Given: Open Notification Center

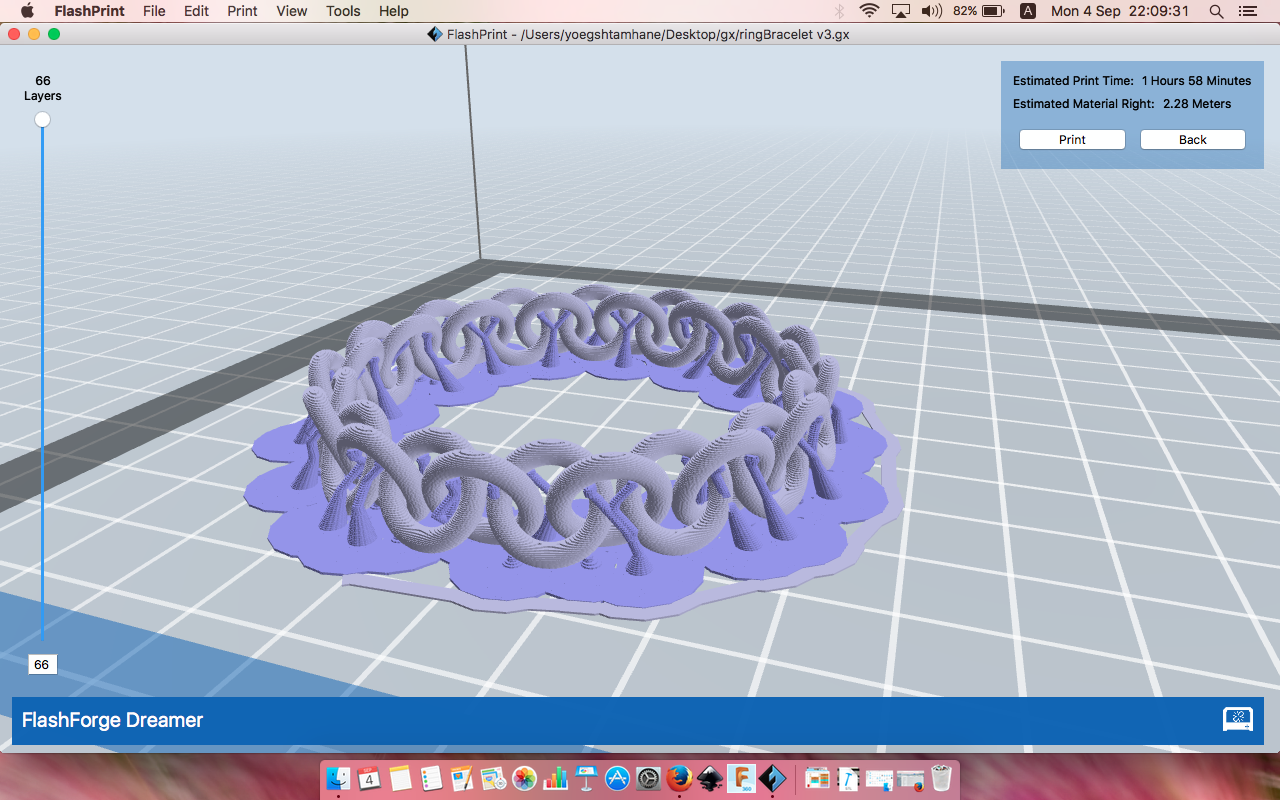Looking at the screenshot, I should point(1247,11).
